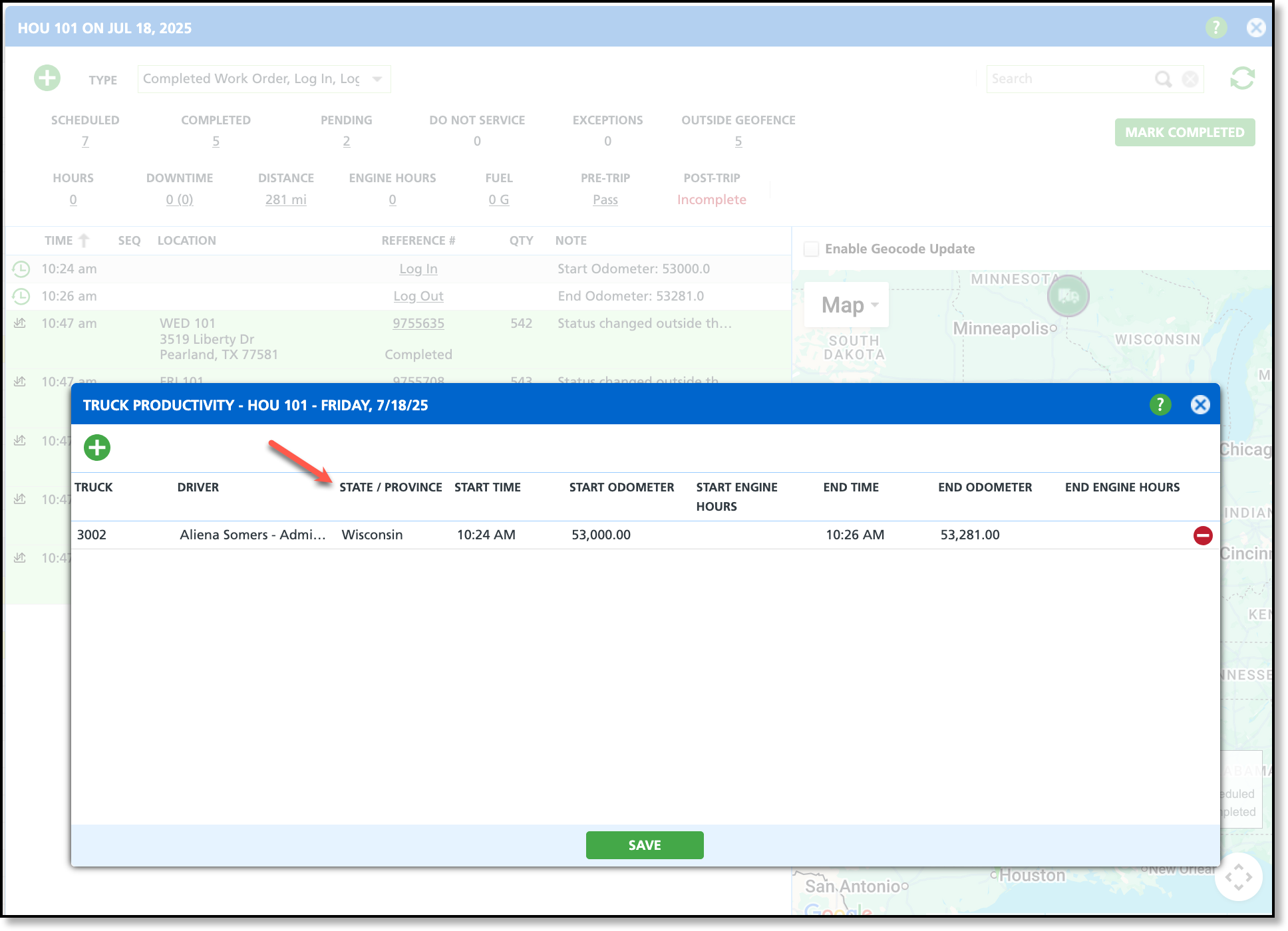Click the State / Province column header
1288x931 pixels.
391,487
